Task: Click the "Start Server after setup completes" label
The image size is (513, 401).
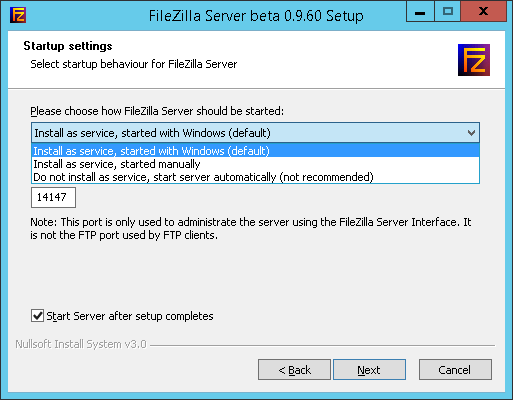Action: 130,316
